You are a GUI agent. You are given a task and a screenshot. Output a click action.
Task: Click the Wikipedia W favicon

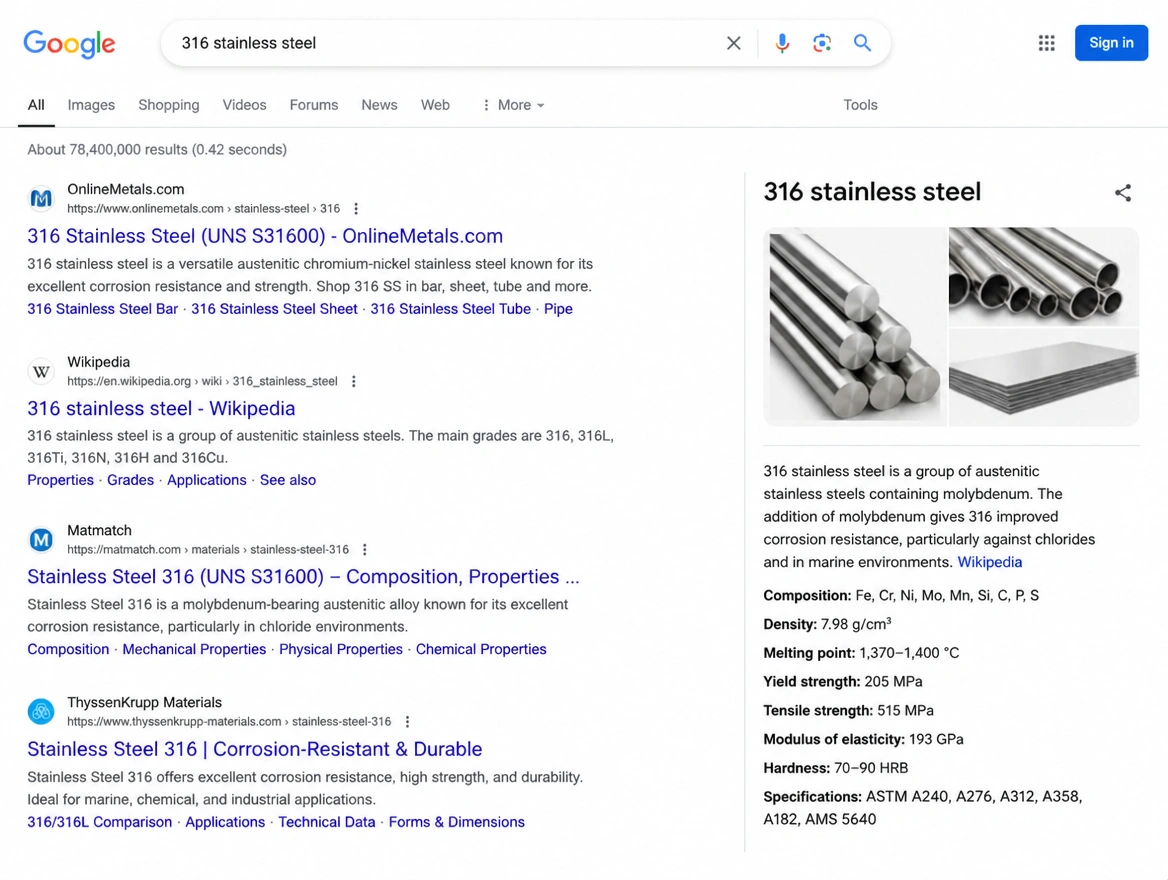41,370
